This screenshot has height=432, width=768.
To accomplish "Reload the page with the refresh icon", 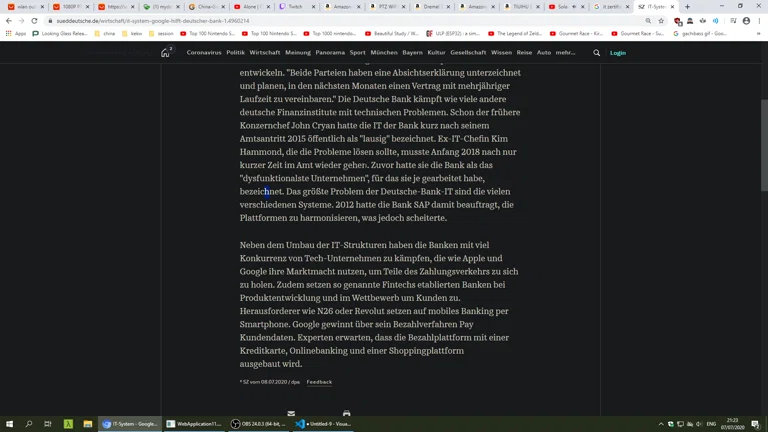I will [34, 21].
